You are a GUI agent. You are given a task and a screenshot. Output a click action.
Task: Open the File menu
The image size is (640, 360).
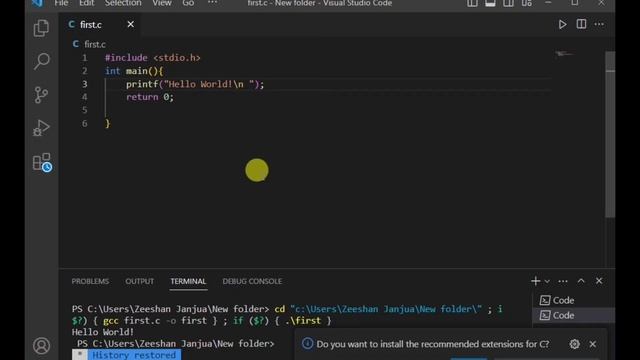[61, 3]
